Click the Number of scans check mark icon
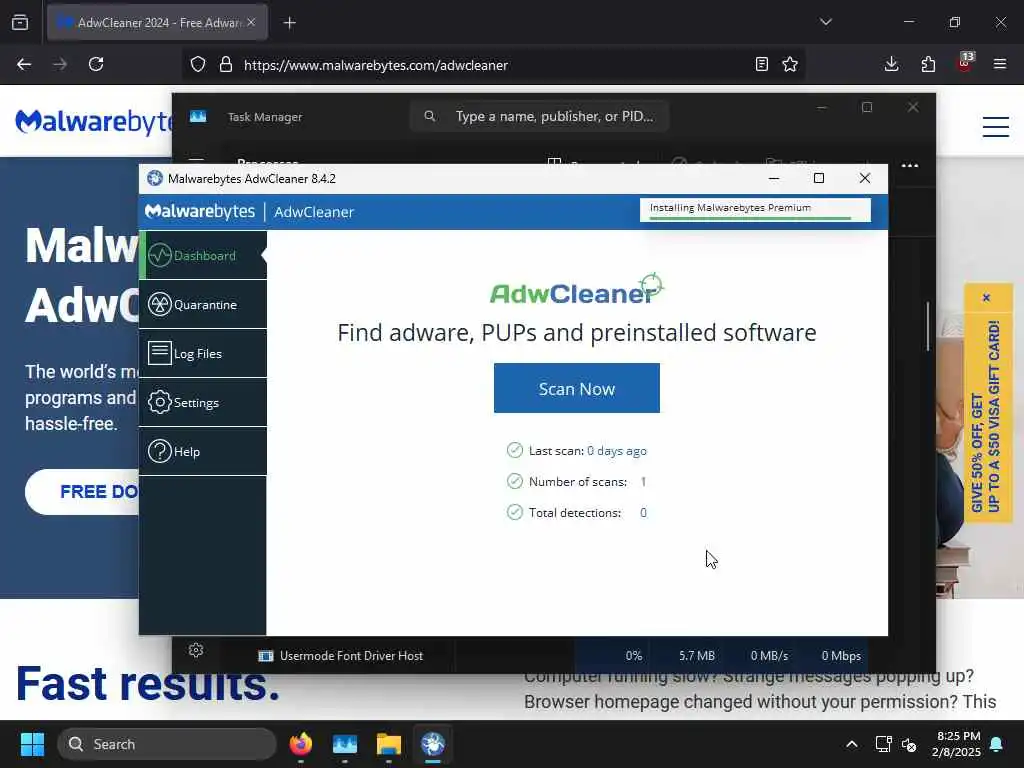This screenshot has width=1024, height=768. click(515, 481)
